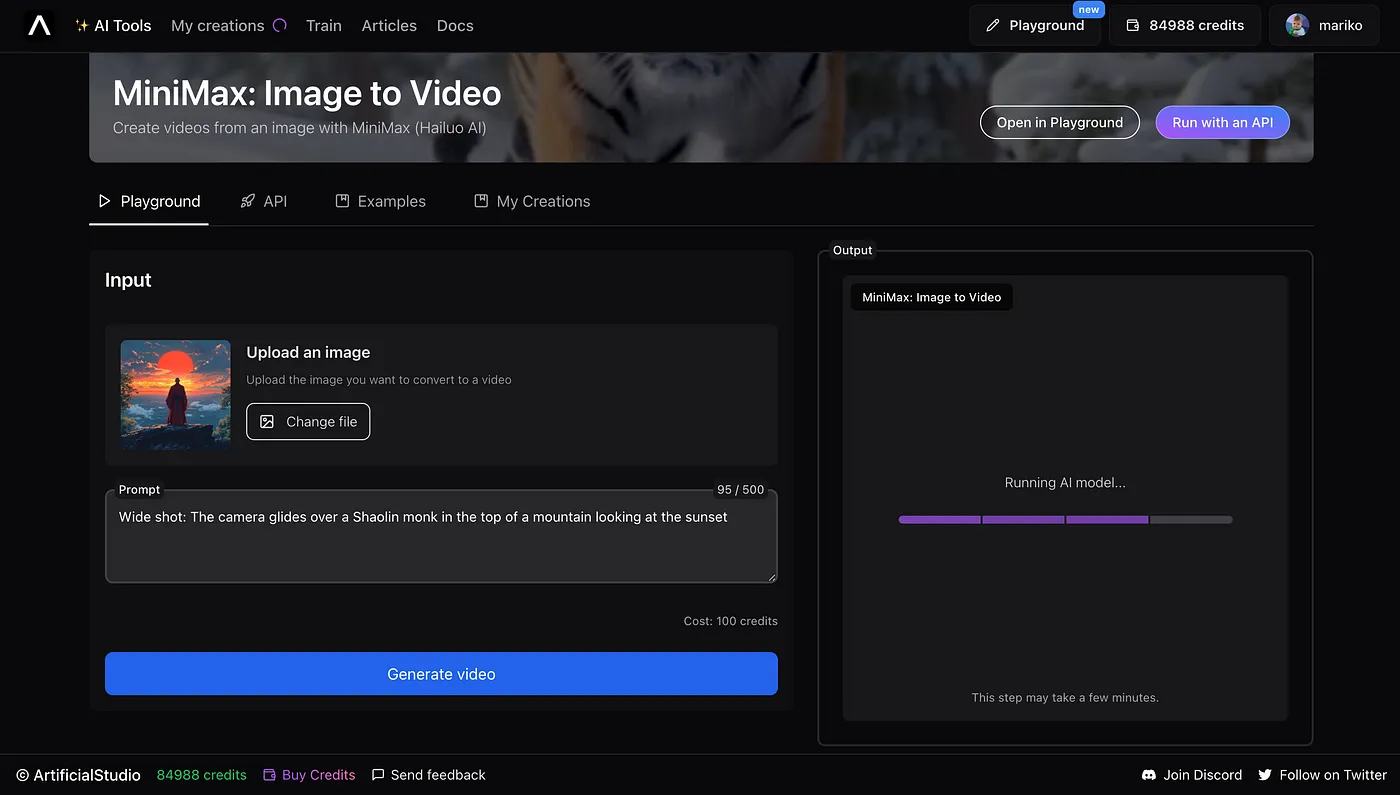Screen dimensions: 1400x795
Task: Open the Docs page
Action: (x=455, y=26)
